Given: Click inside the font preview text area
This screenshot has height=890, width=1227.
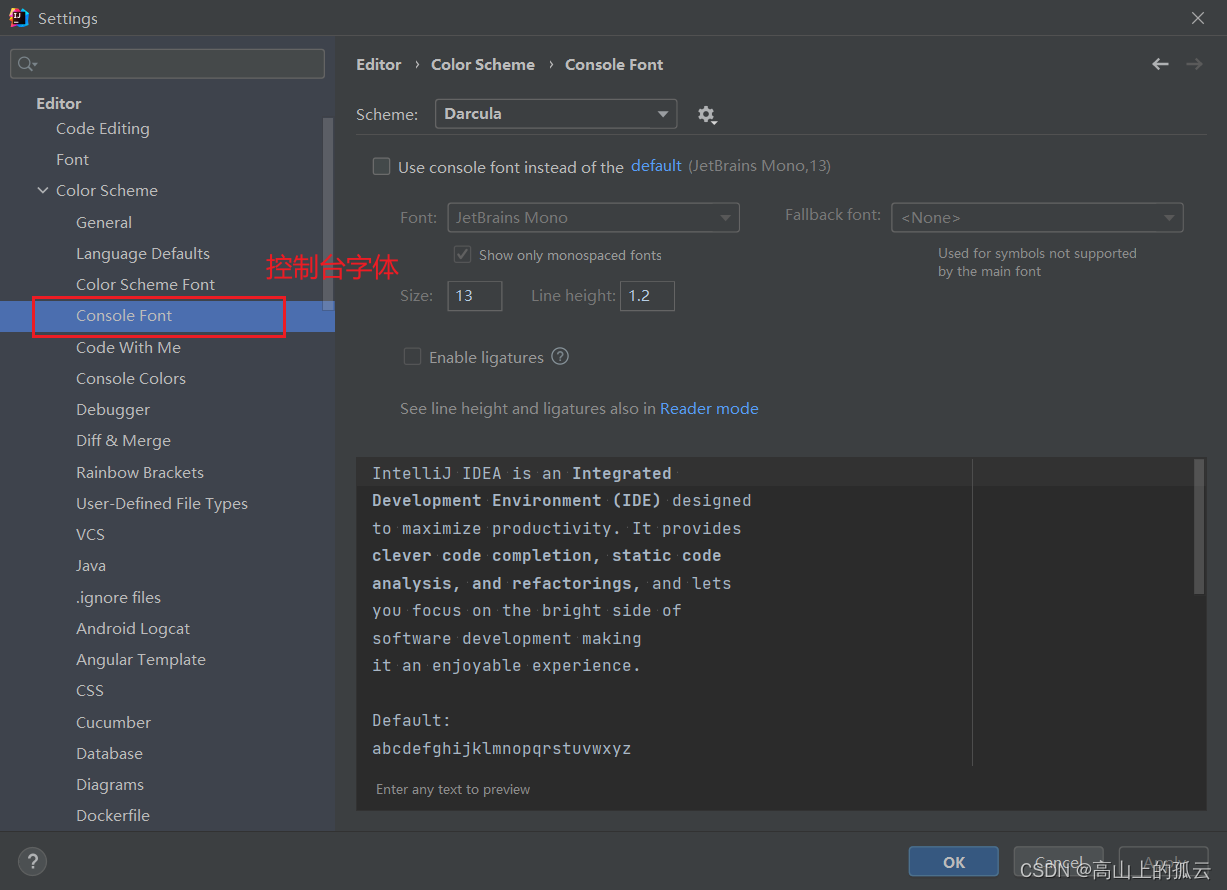Looking at the screenshot, I should 780,612.
